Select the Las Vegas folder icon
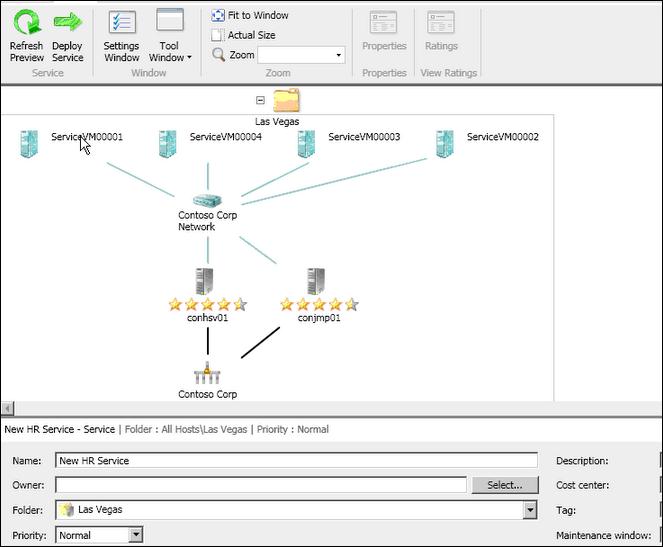 click(x=286, y=101)
